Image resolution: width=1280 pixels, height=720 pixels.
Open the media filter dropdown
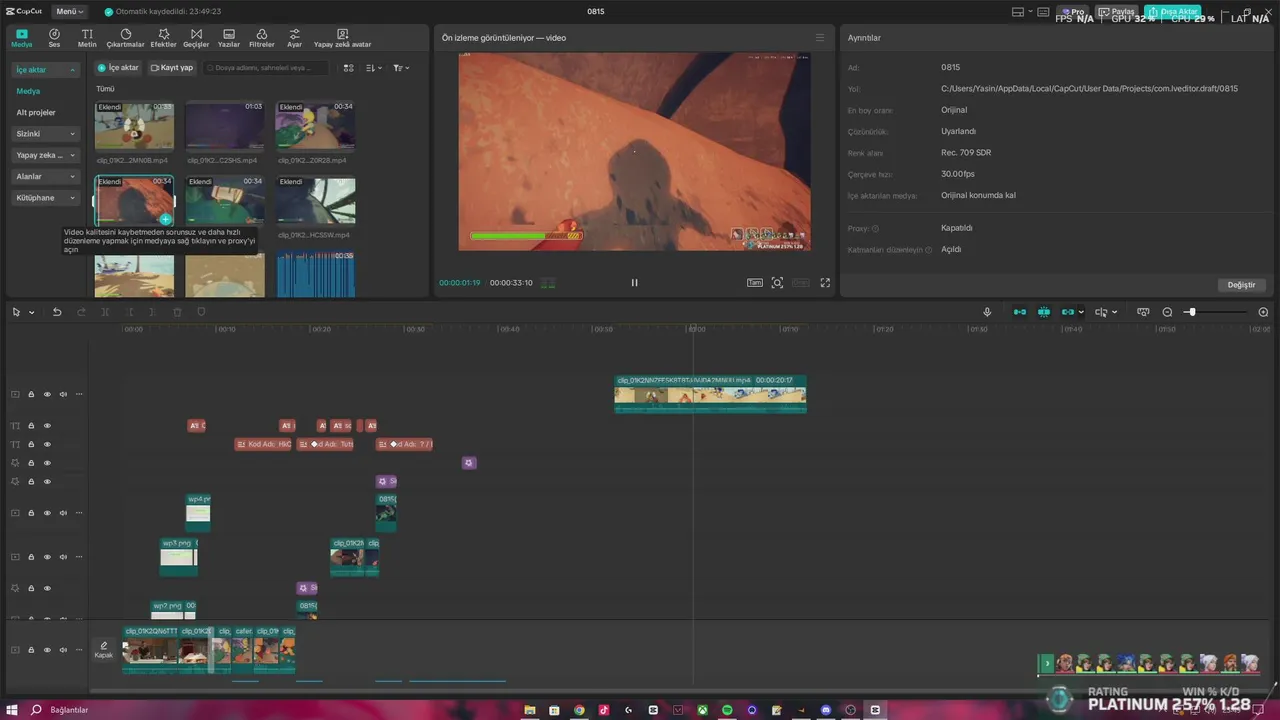(x=401, y=68)
